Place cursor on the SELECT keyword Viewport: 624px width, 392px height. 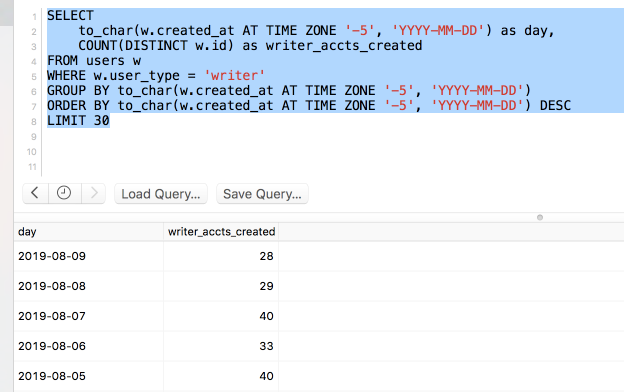[70, 16]
